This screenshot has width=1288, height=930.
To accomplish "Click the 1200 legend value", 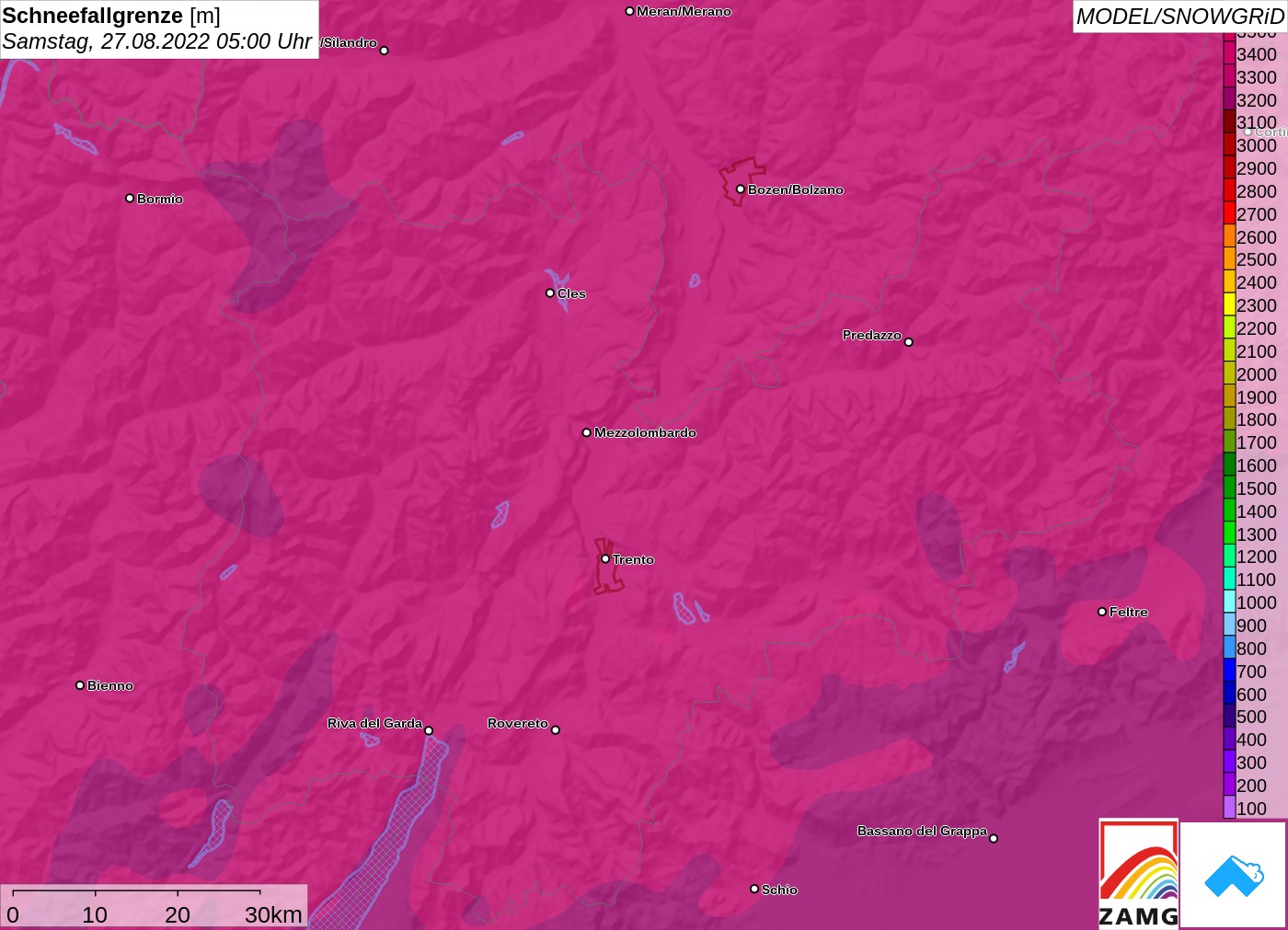I will coord(1257,557).
